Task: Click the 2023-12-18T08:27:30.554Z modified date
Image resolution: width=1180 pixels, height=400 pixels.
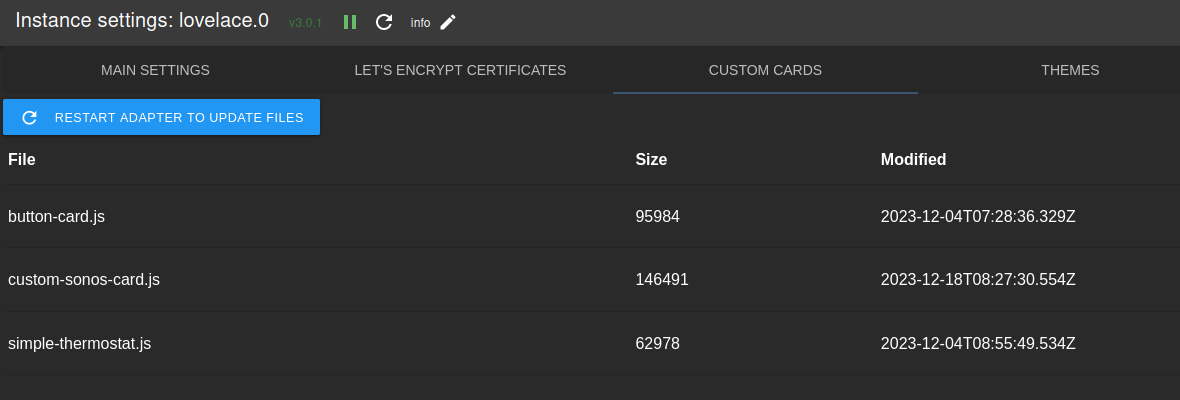Action: coord(977,280)
